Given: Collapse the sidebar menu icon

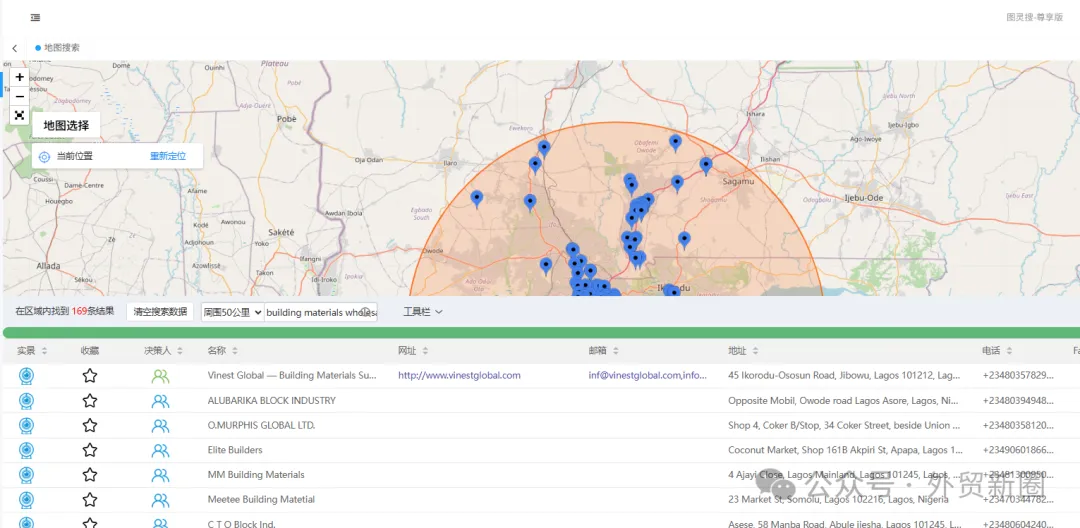Looking at the screenshot, I should [35, 18].
